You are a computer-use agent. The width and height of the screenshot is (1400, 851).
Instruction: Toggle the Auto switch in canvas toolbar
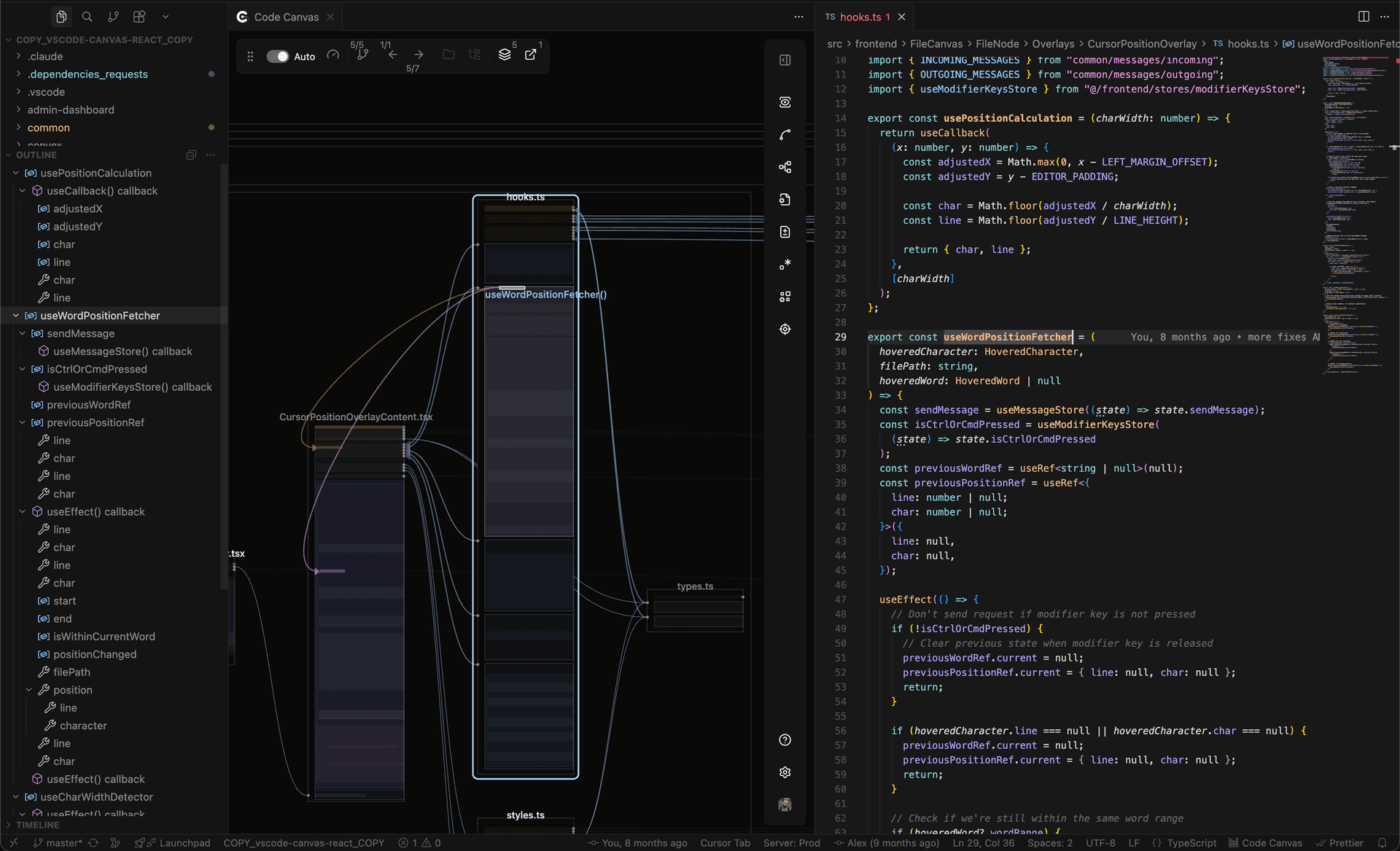pos(277,56)
